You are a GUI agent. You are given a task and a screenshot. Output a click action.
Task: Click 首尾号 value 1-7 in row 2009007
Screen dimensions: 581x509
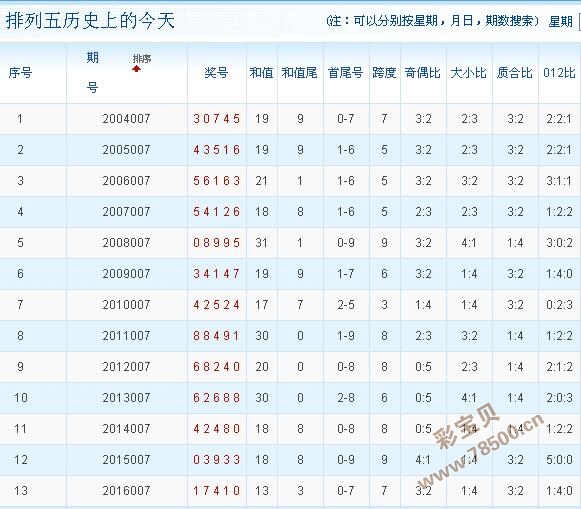click(x=346, y=274)
